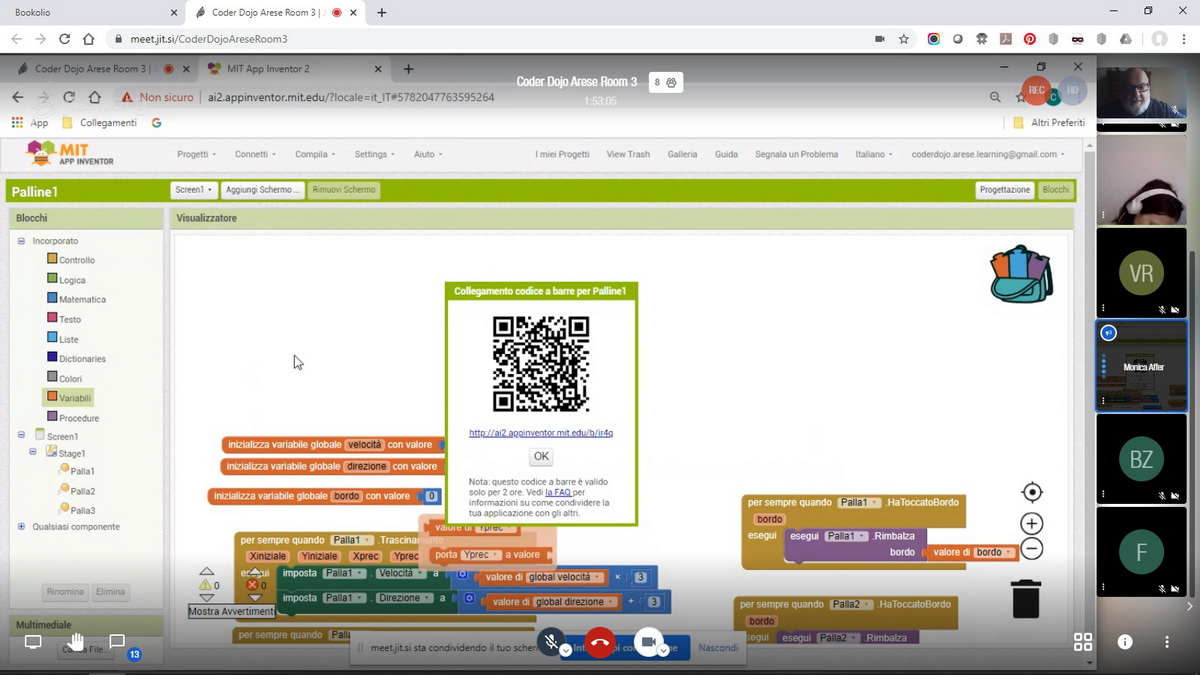The width and height of the screenshot is (1200, 675).
Task: Click the QR code image in the dialog
Action: tap(541, 364)
